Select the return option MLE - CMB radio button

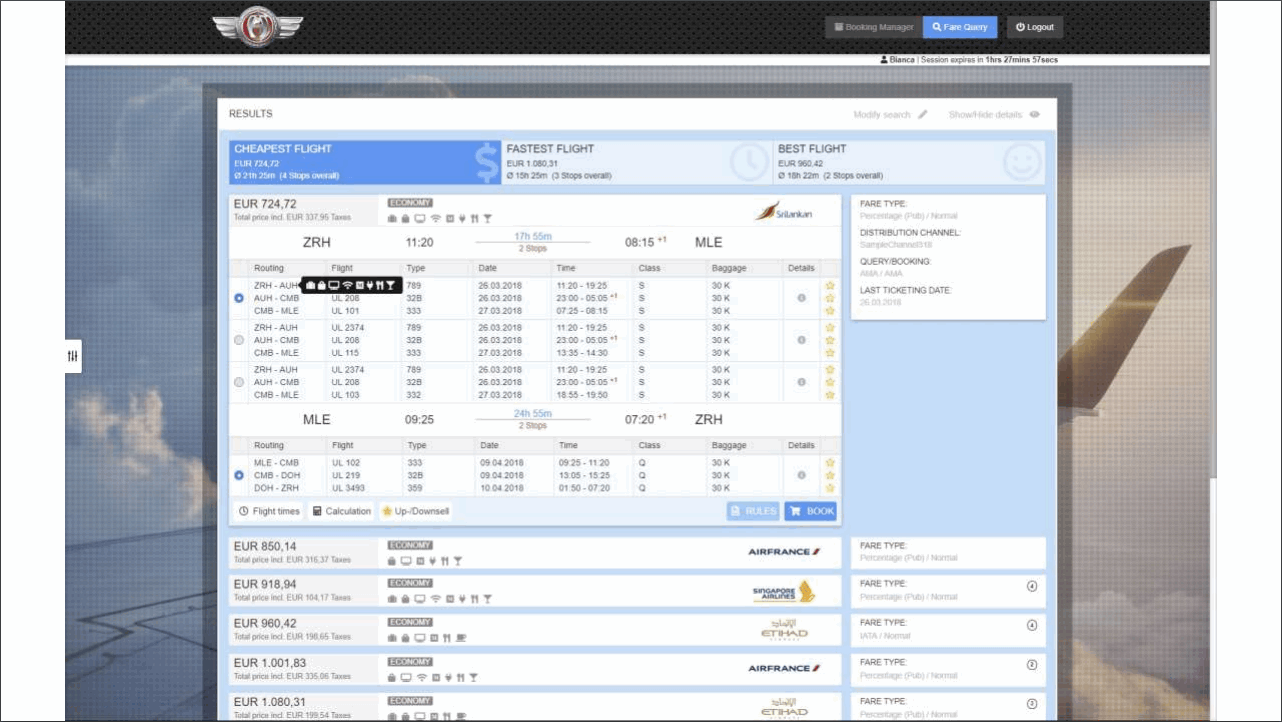tap(238, 476)
